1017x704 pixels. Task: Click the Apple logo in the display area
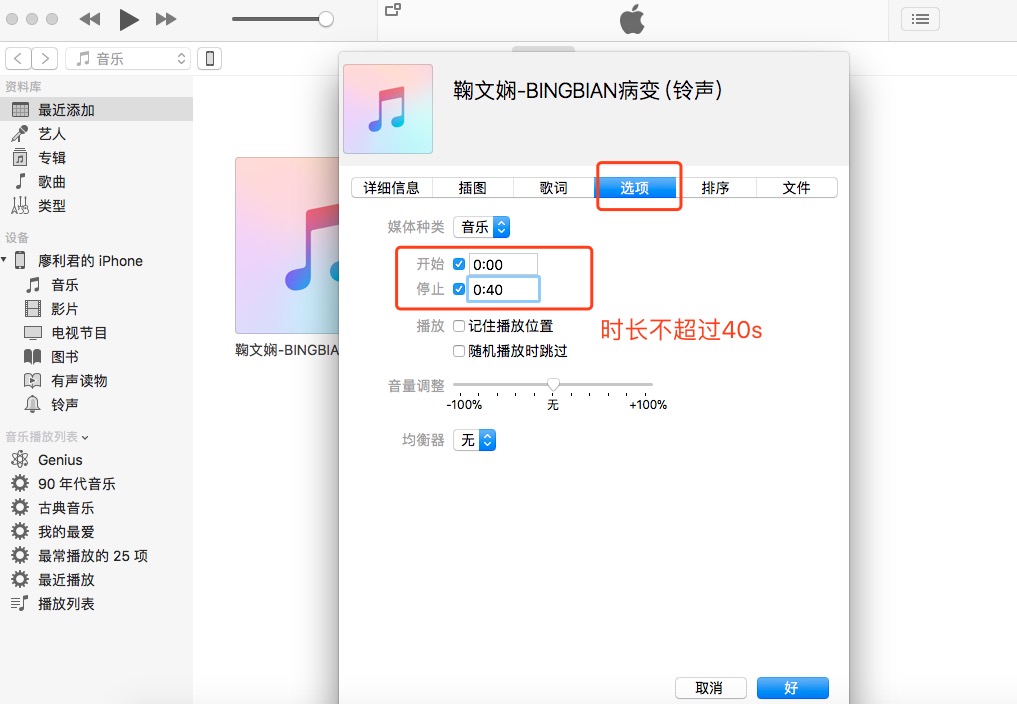pyautogui.click(x=632, y=19)
